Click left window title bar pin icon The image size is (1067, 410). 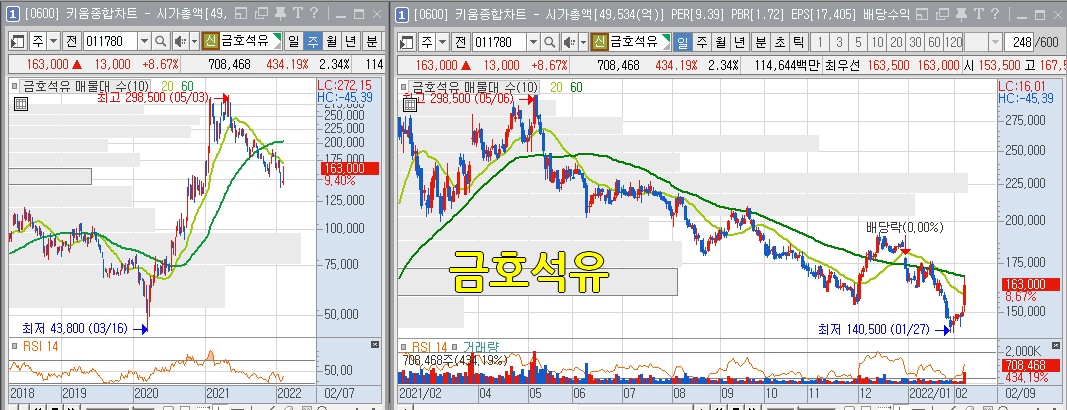pyautogui.click(x=279, y=14)
